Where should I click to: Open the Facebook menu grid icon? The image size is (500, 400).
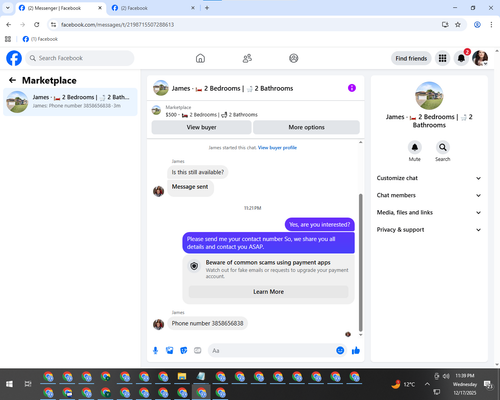point(442,58)
